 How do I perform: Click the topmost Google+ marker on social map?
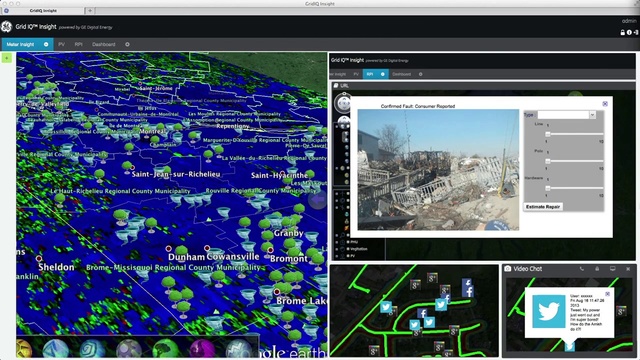(432, 278)
